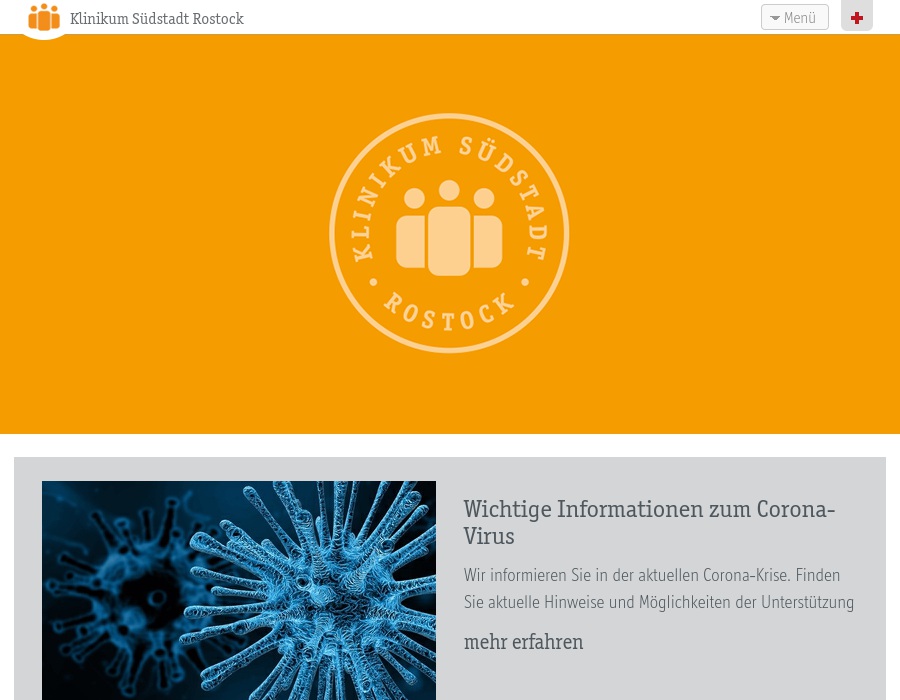Click the center person figure in seal
The height and width of the screenshot is (700, 900).
(449, 232)
